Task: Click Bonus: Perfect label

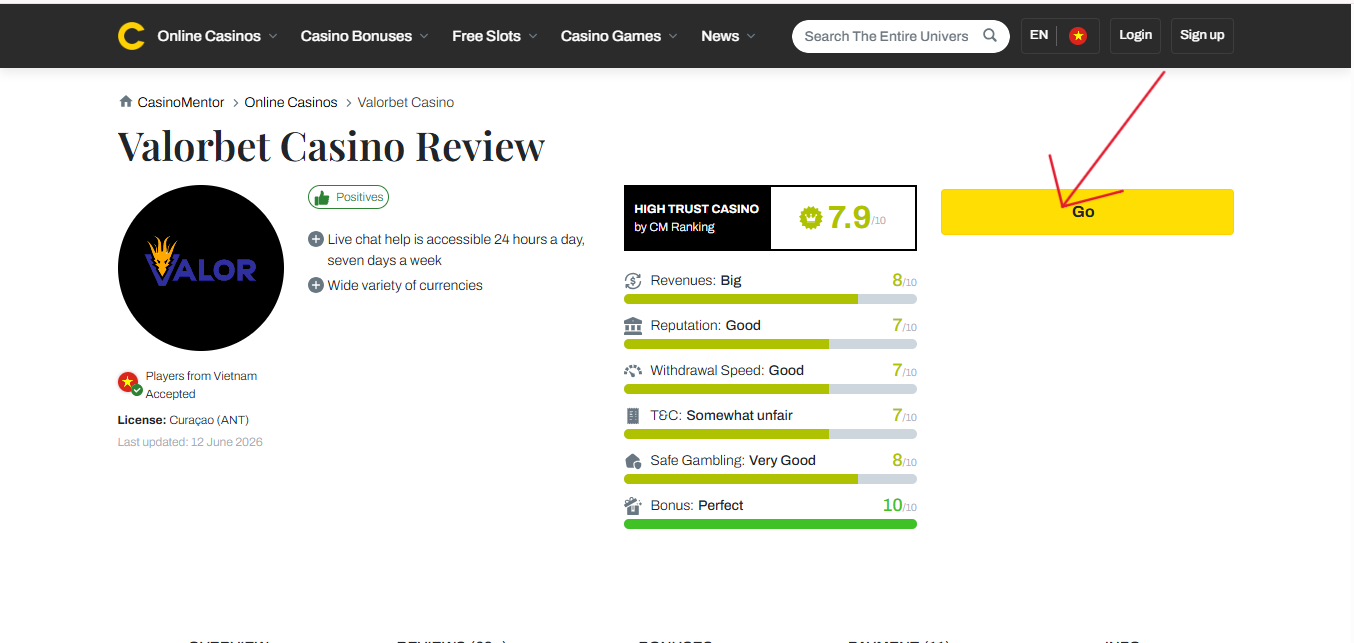Action: tap(697, 506)
